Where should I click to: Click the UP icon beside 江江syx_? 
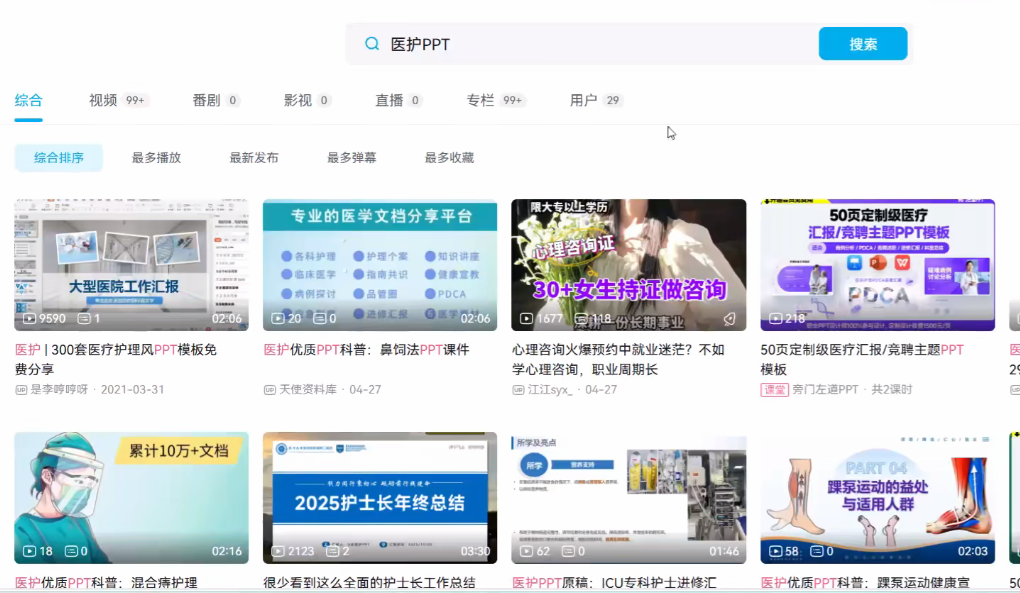click(518, 390)
